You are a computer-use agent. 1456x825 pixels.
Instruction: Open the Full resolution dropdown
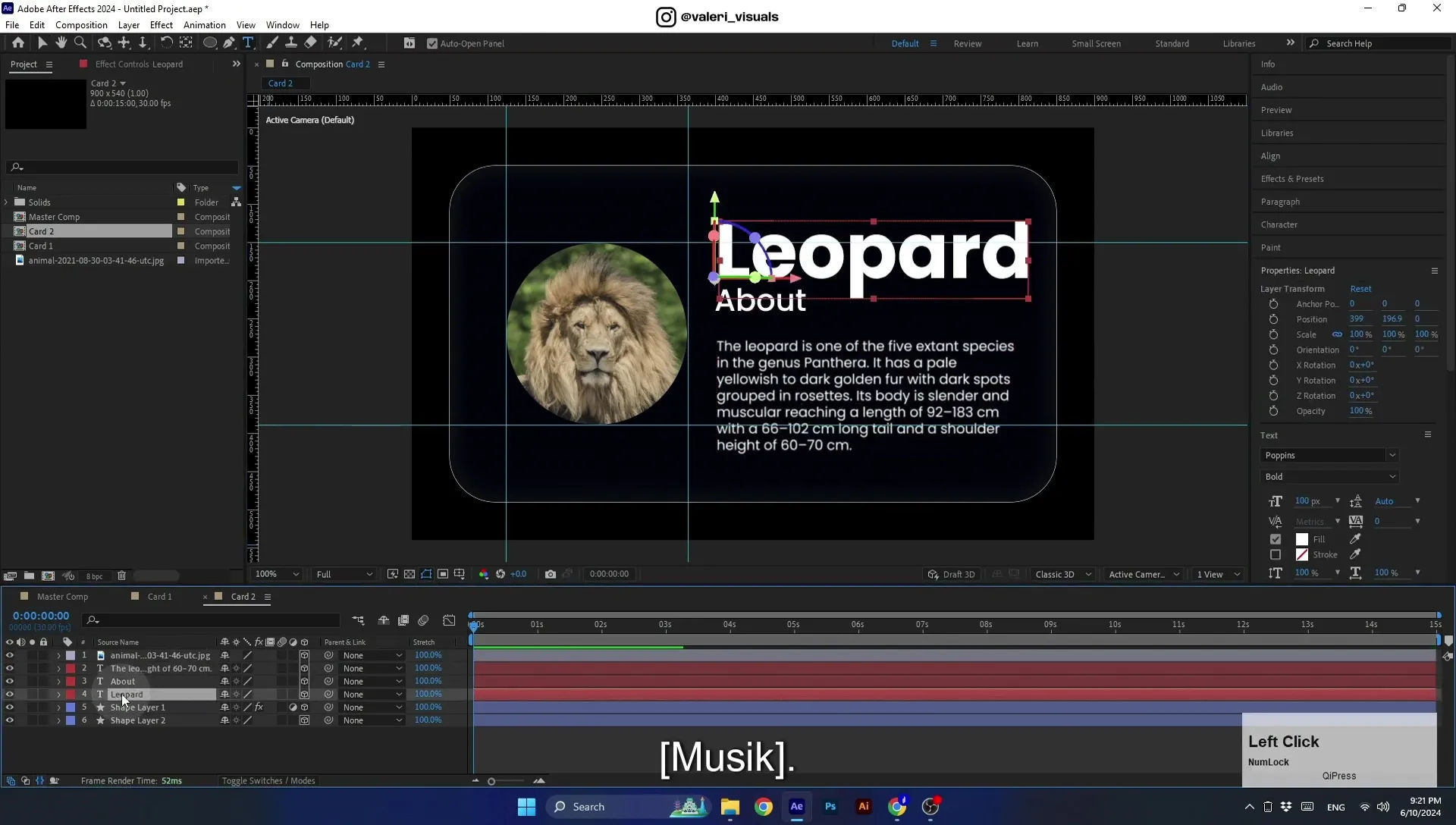pos(344,575)
